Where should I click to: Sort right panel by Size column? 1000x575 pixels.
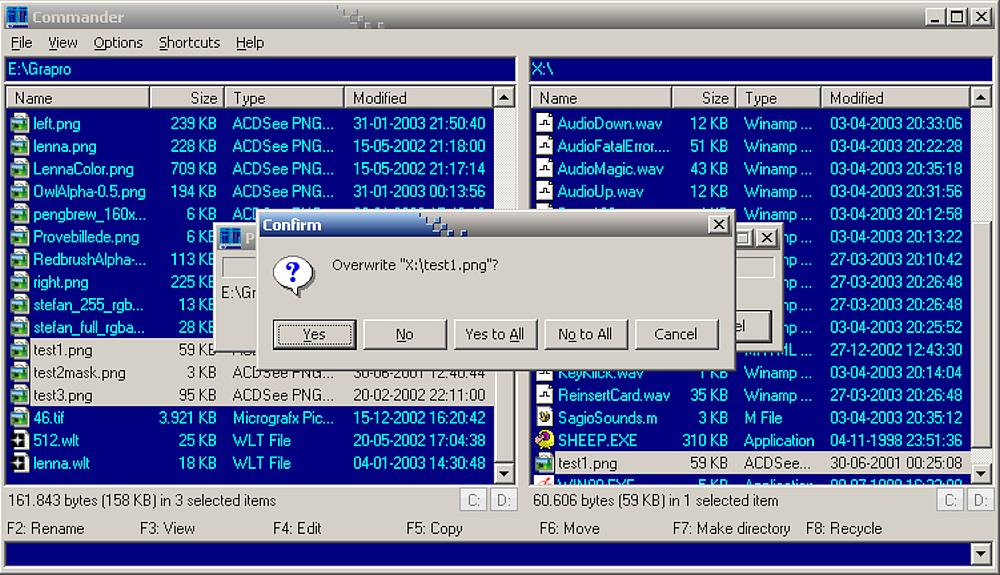704,98
